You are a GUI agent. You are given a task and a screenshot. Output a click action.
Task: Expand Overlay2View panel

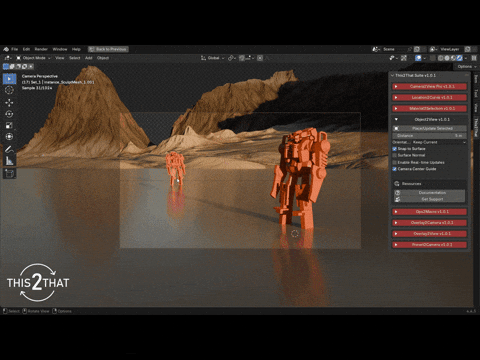[429, 234]
